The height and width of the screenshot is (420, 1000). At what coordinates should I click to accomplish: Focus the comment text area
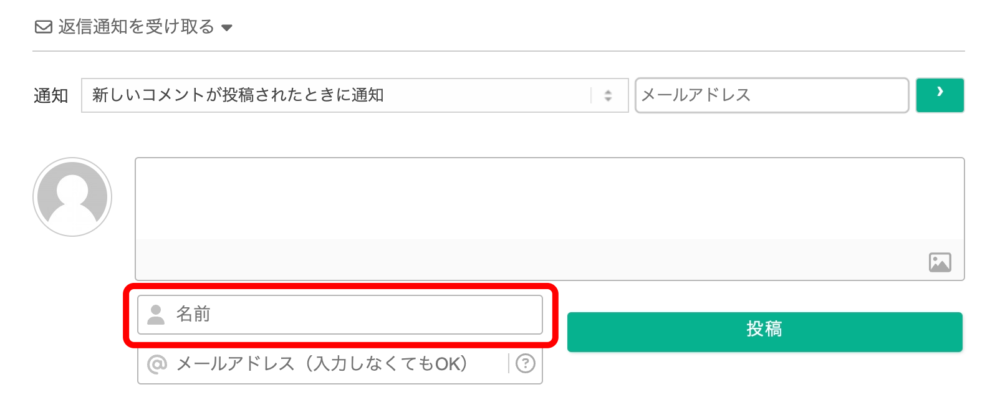(549, 198)
